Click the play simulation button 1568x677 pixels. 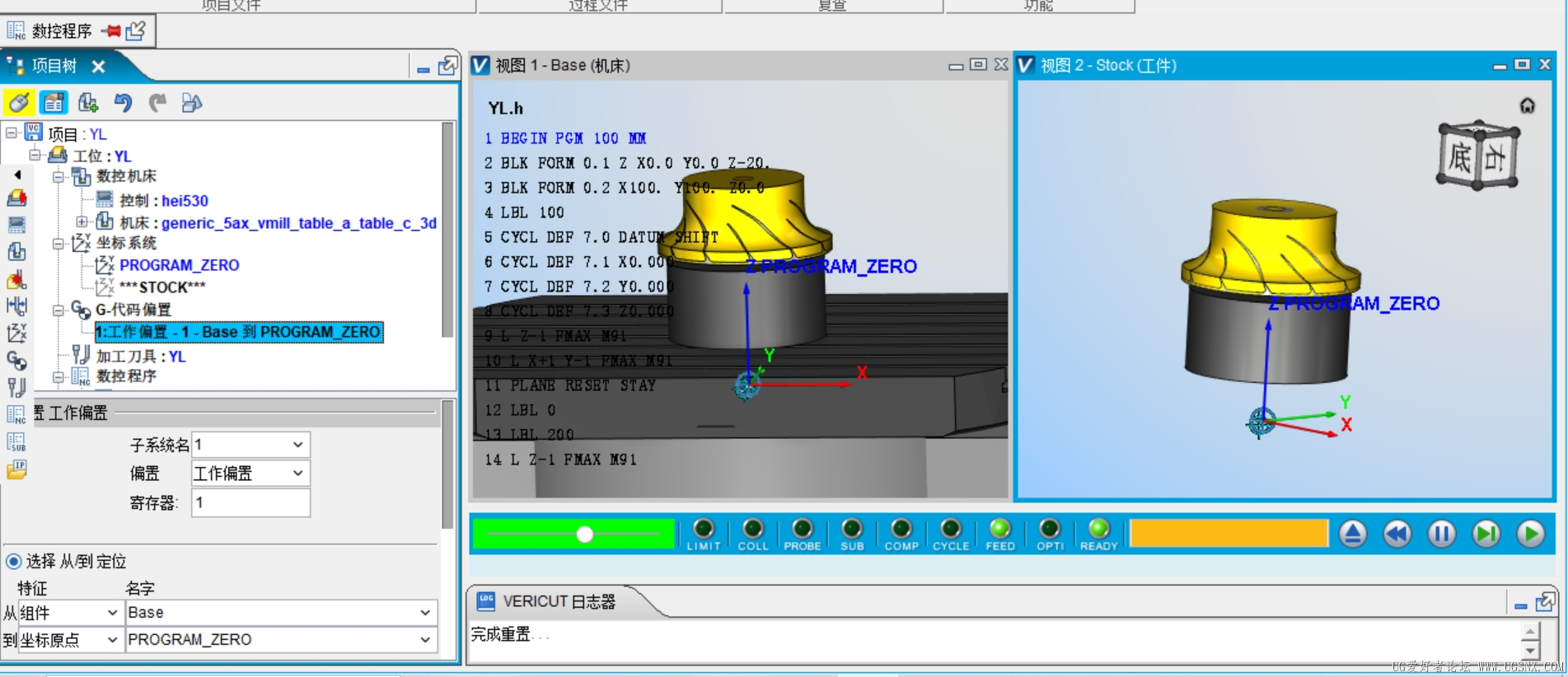[x=1531, y=534]
